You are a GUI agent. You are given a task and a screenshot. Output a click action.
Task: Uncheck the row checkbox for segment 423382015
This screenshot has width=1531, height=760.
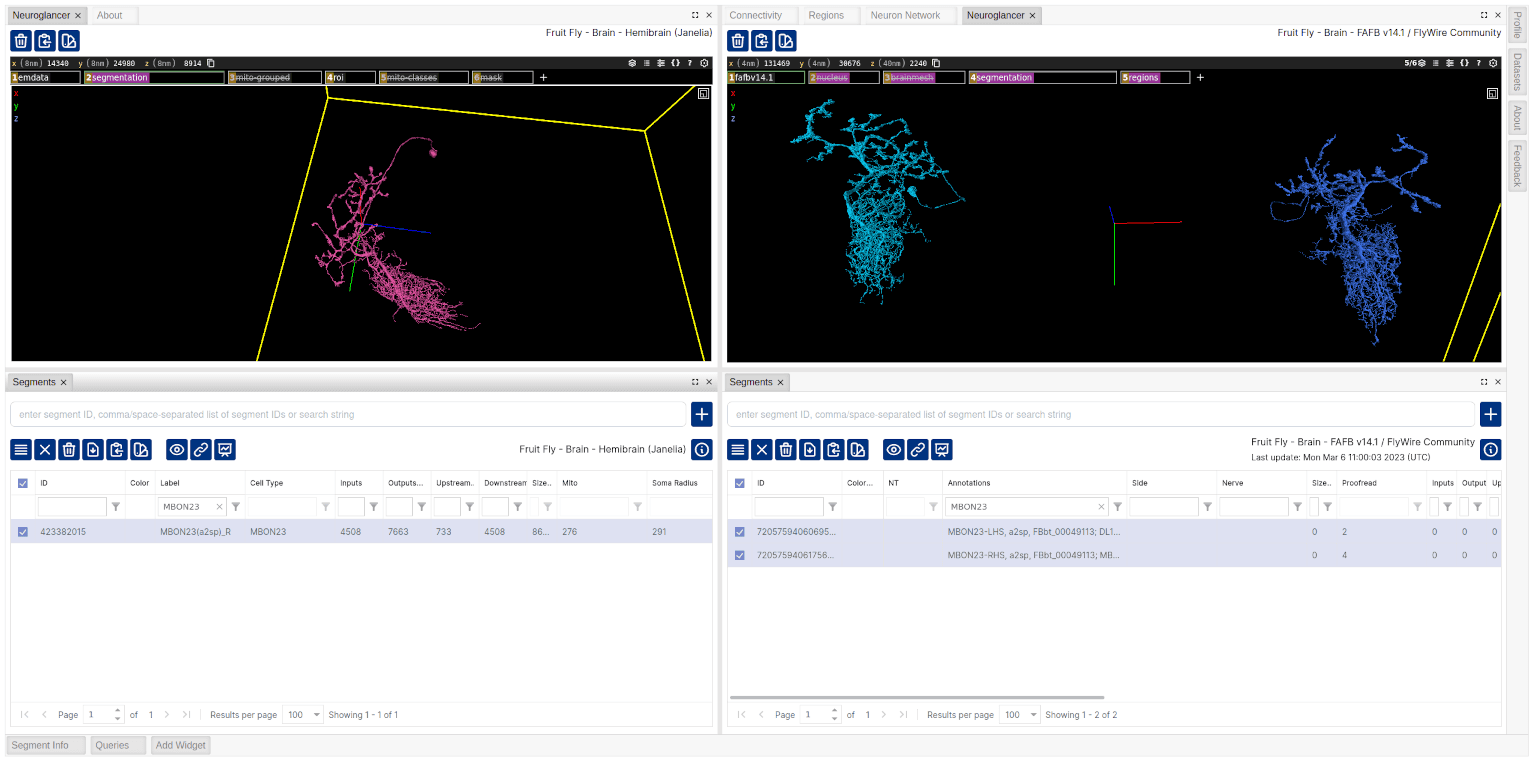click(22, 531)
